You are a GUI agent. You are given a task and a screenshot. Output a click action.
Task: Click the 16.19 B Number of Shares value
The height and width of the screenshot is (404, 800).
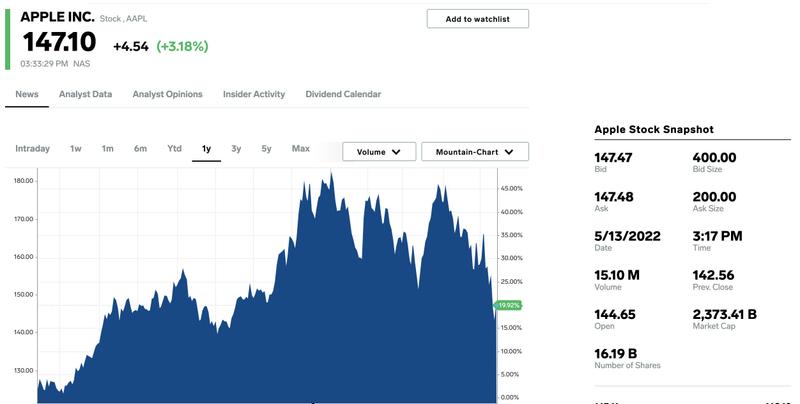[615, 354]
